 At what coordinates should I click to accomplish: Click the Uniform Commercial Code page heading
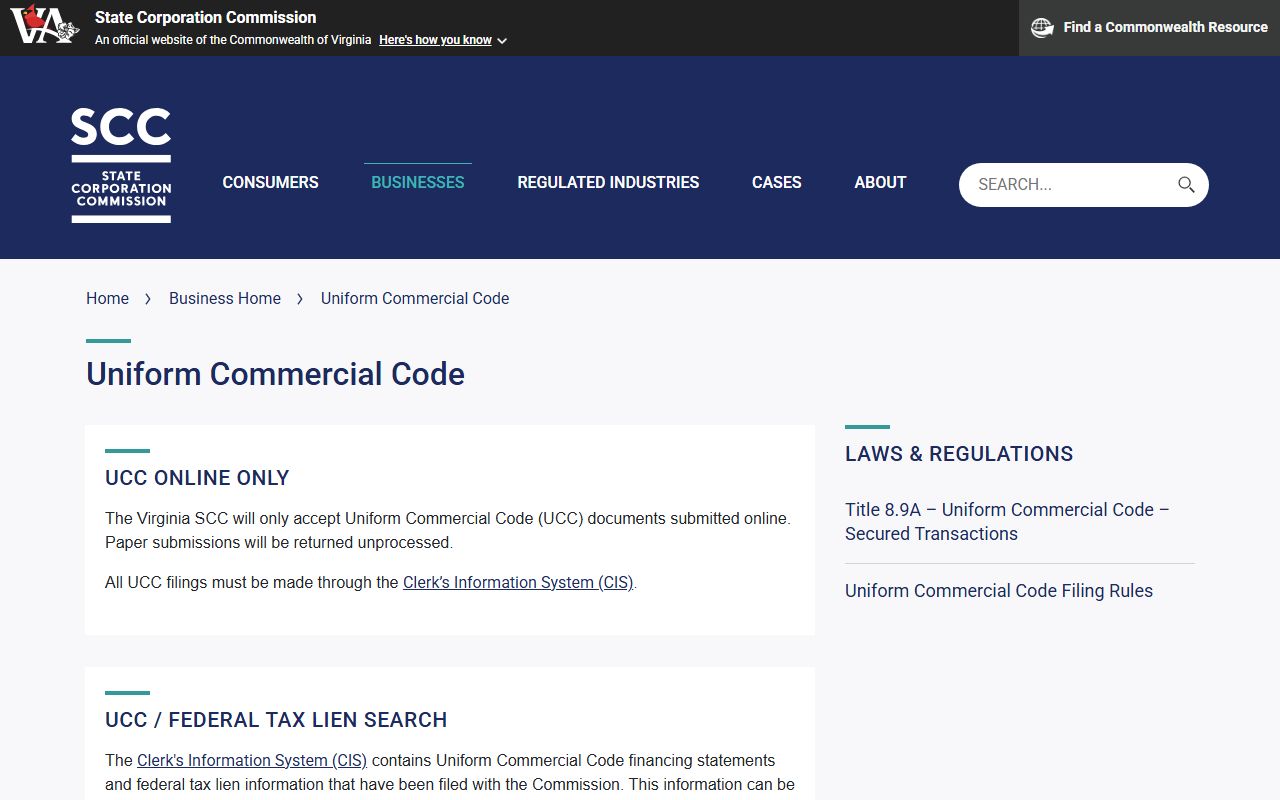coord(275,374)
